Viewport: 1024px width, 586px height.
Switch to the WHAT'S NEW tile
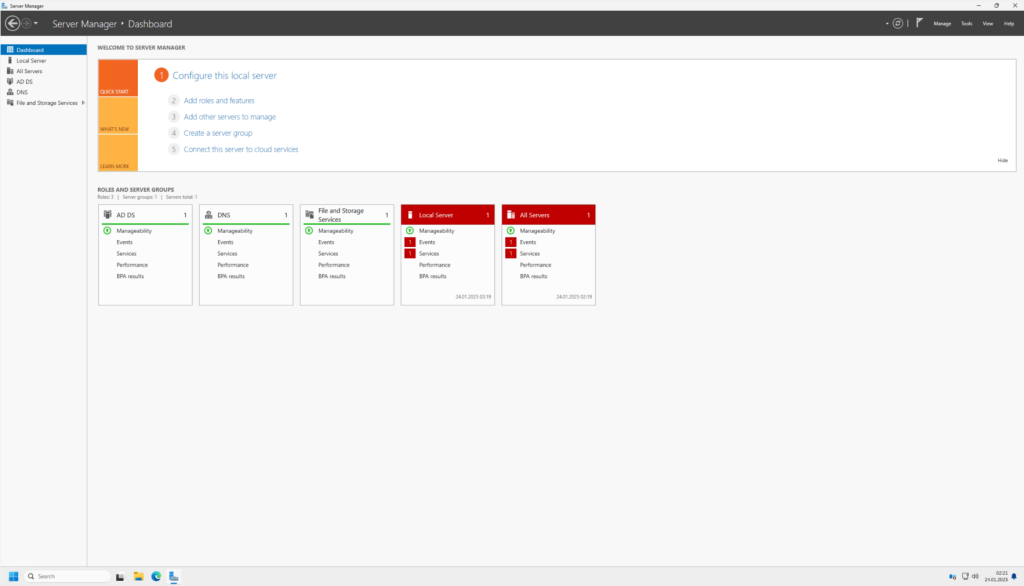pos(118,116)
